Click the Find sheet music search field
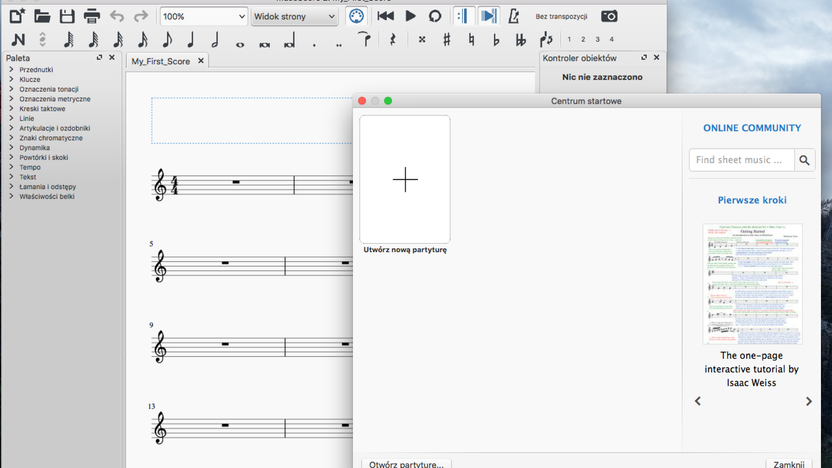Image resolution: width=832 pixels, height=468 pixels. [x=741, y=160]
